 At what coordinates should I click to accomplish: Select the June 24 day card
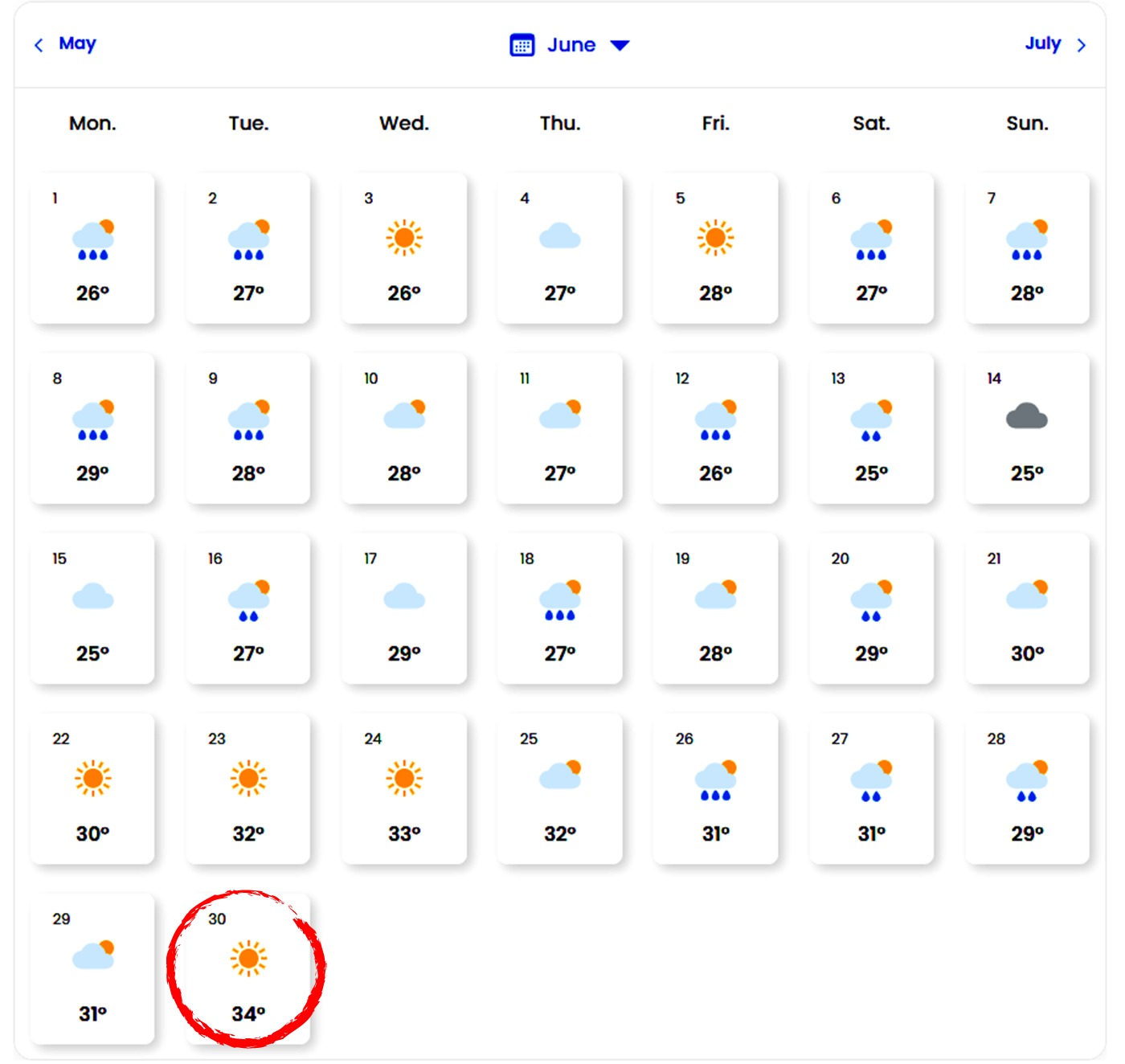tap(404, 788)
